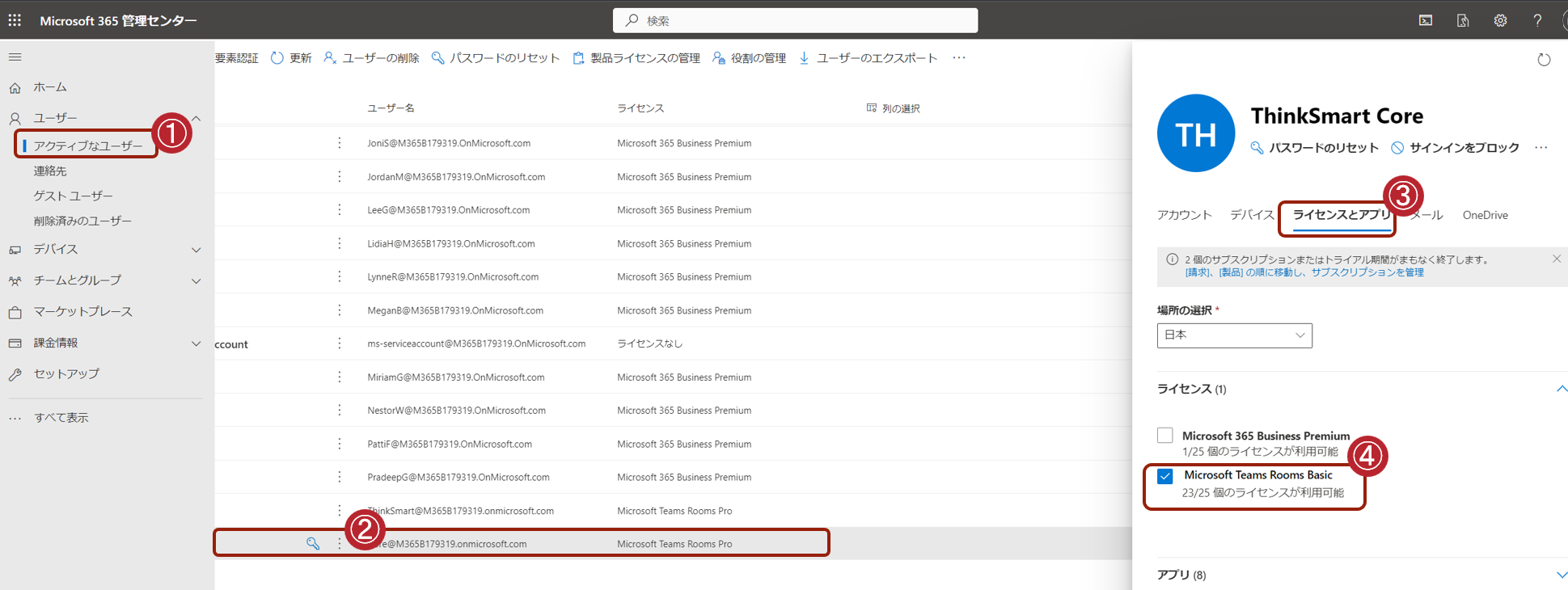Switch to the デバイス tab in panel
1568x590 pixels.
[x=1253, y=215]
